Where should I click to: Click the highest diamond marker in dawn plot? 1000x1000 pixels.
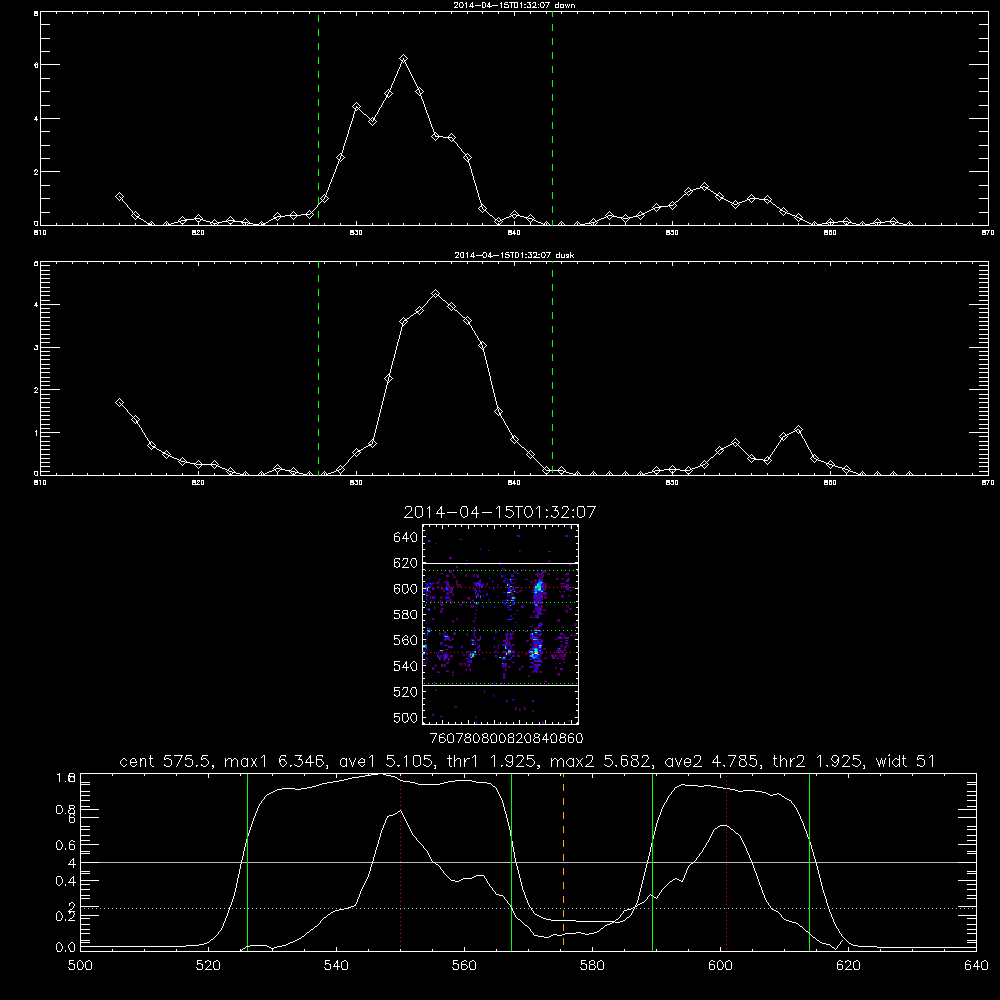click(x=403, y=59)
